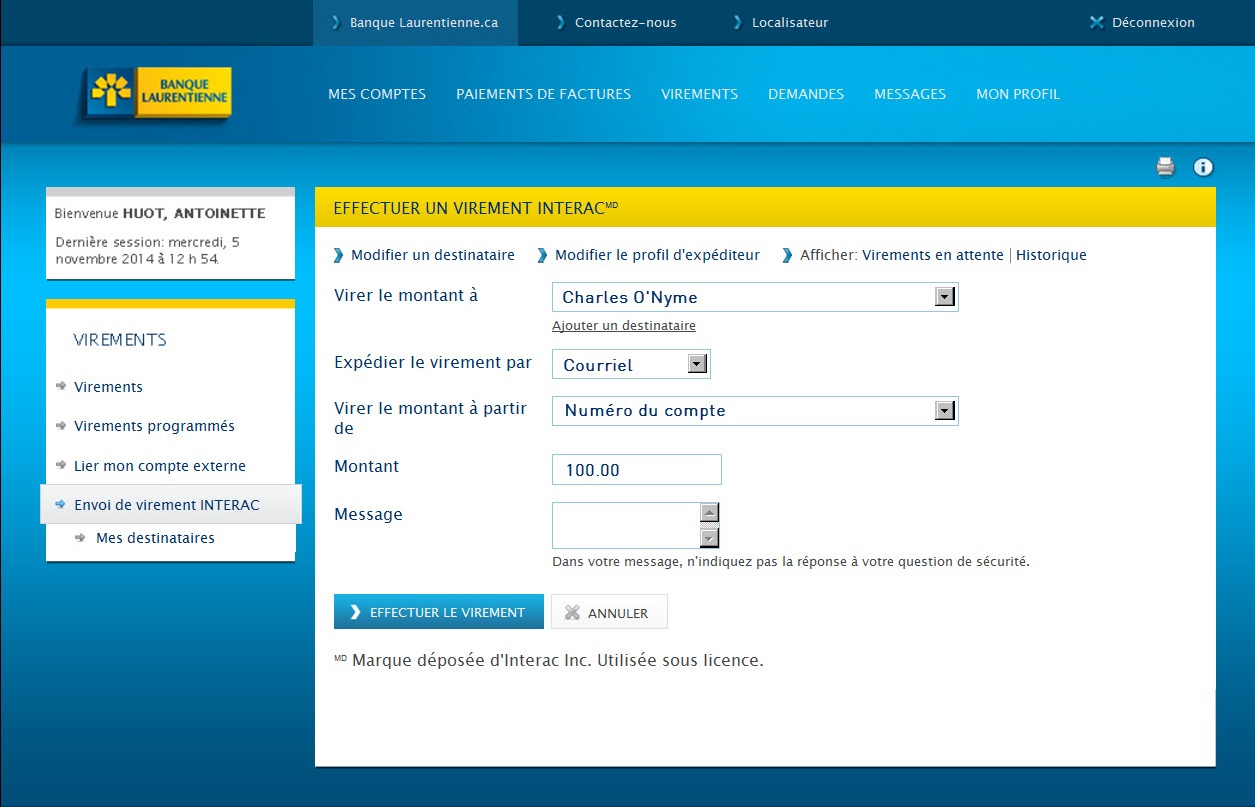1255x807 pixels.
Task: Click the Effectuer un virement INTERAC title
Action: pyautogui.click(x=476, y=208)
